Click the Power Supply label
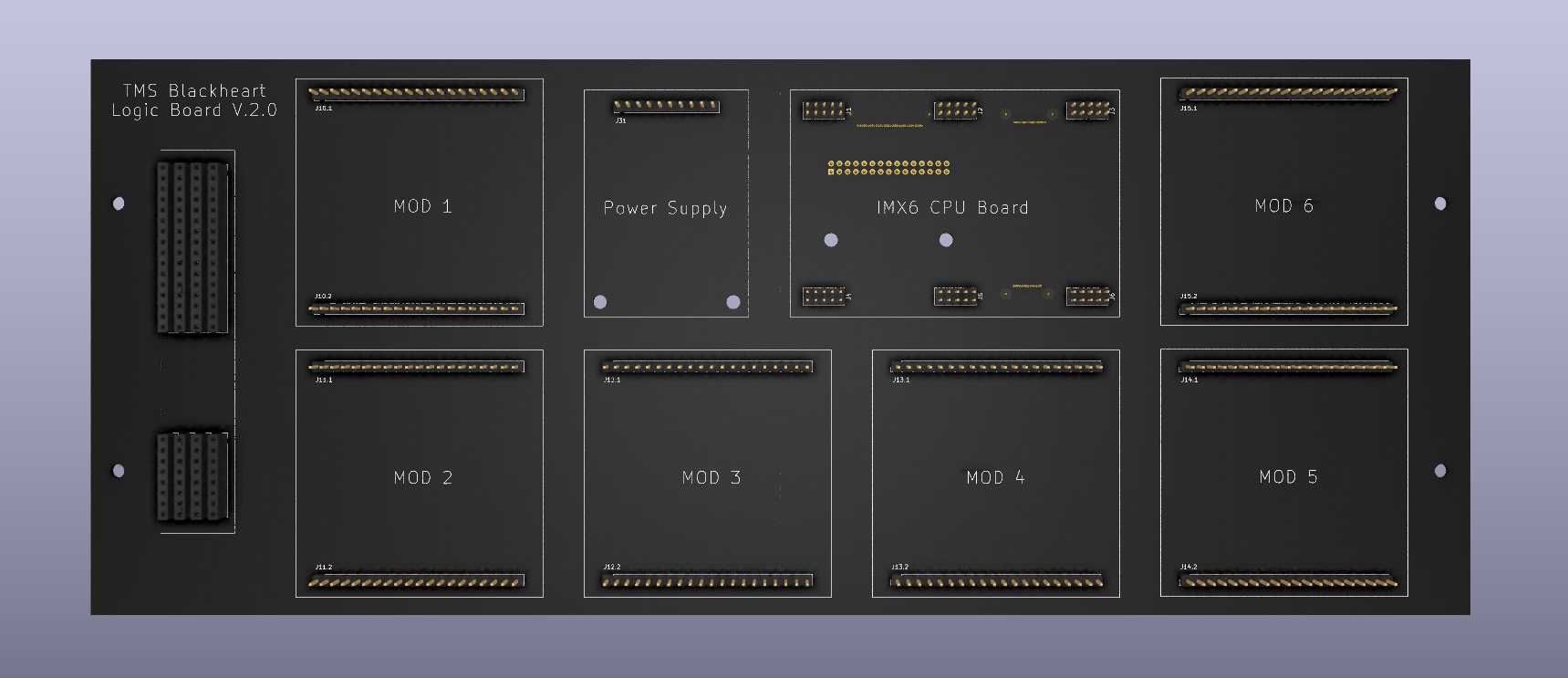 665,208
